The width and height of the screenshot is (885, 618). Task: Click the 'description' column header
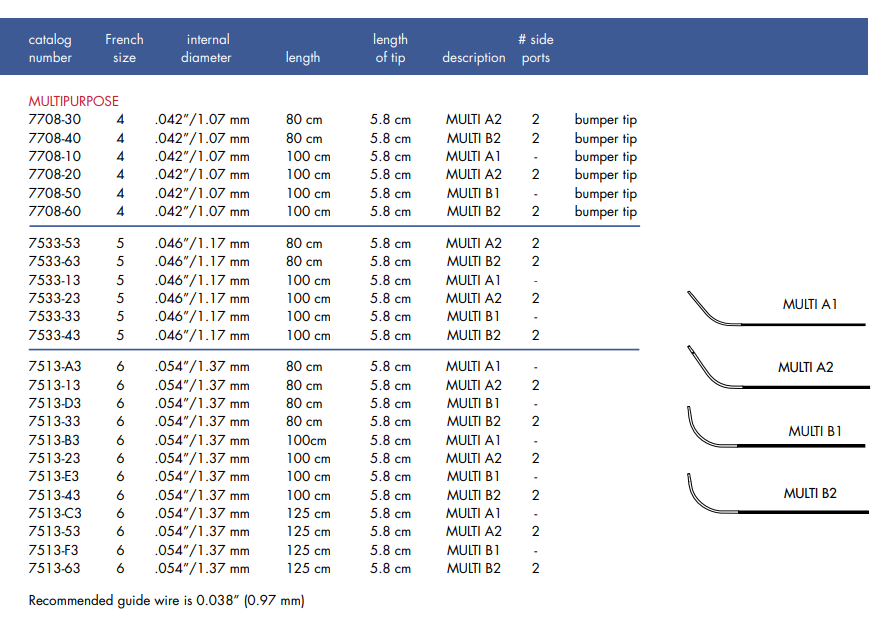pos(474,57)
